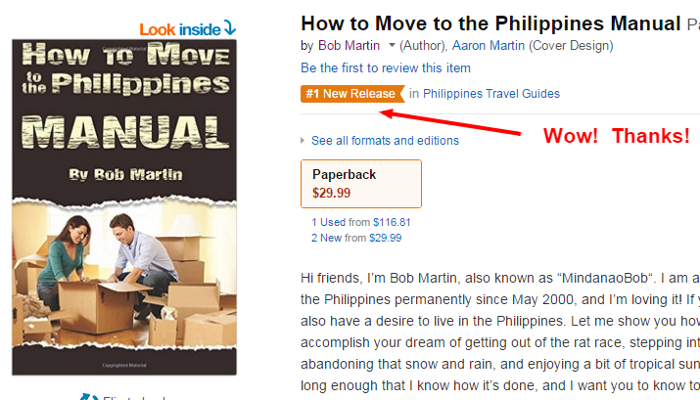Click the book cover image
This screenshot has height=400, width=700.
pos(124,207)
